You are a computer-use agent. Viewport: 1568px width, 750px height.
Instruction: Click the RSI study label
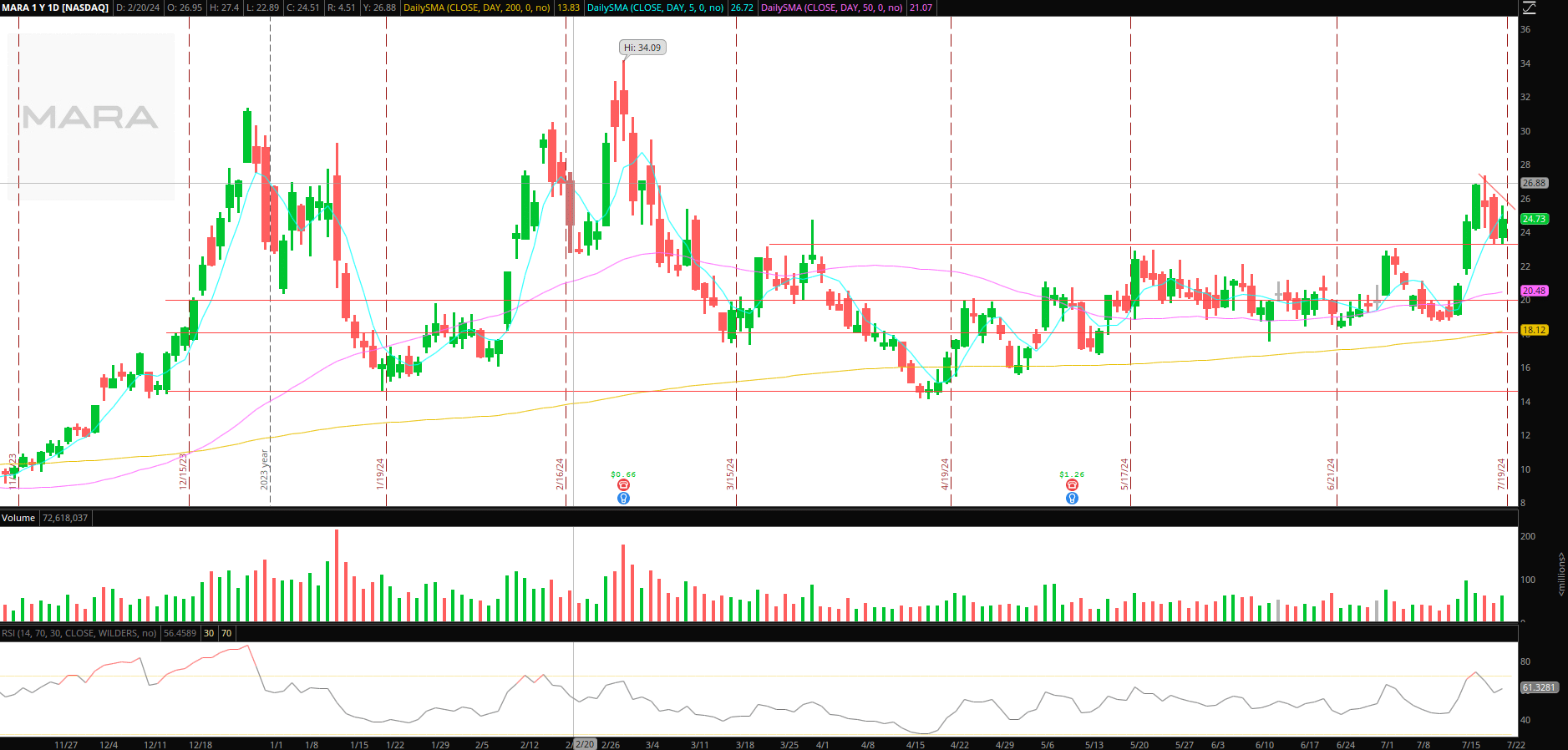click(x=79, y=633)
